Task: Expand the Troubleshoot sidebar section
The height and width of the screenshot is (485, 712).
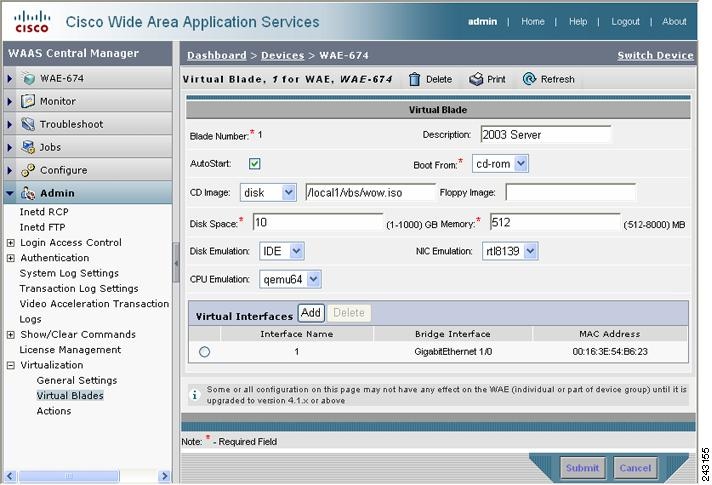Action: (10, 124)
